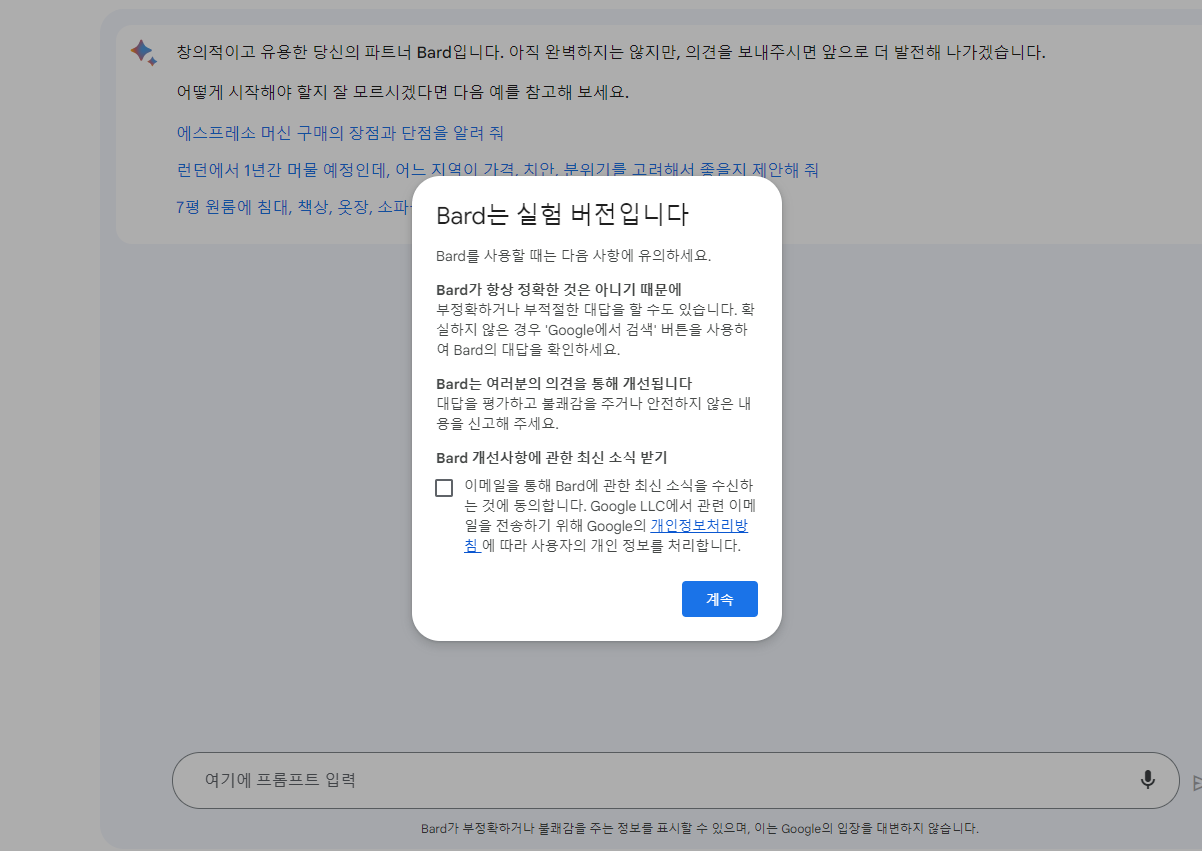
Task: Click 'Bard 개선사항에 관한 최신 소식 받기' heading
Action: coord(552,458)
